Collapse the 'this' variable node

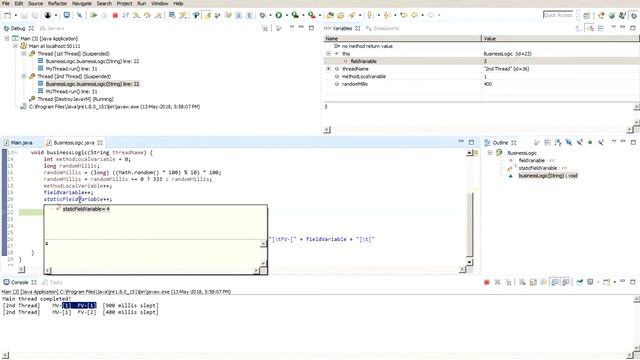pos(329,53)
